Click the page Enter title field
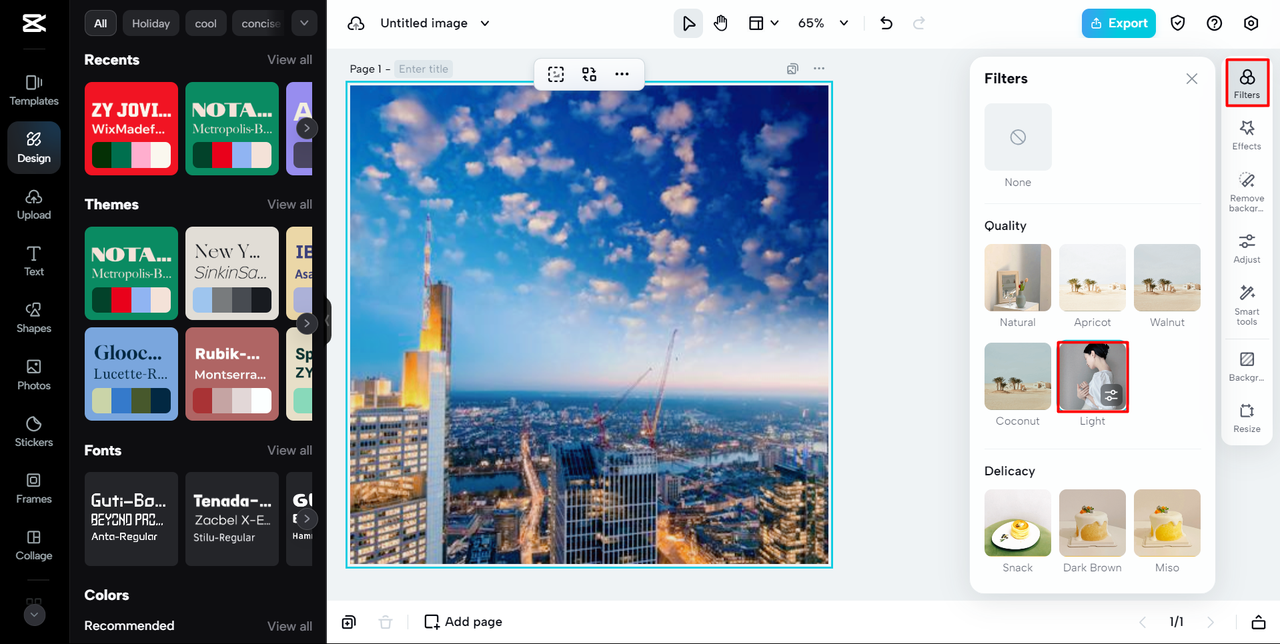 coord(424,69)
